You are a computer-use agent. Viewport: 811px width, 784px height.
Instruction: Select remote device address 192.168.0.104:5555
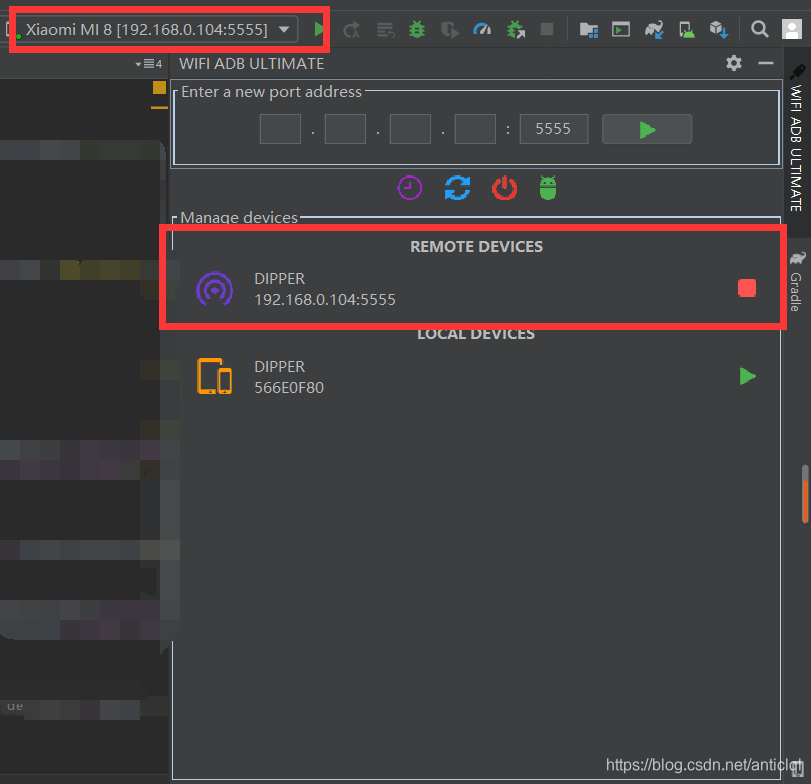click(x=325, y=300)
